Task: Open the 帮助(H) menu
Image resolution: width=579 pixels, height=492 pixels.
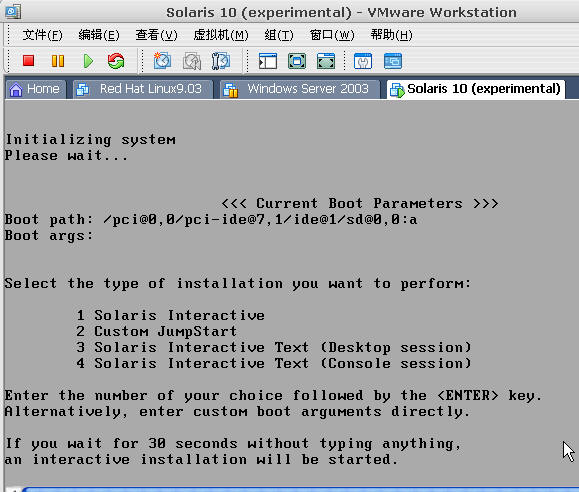Action: click(391, 35)
